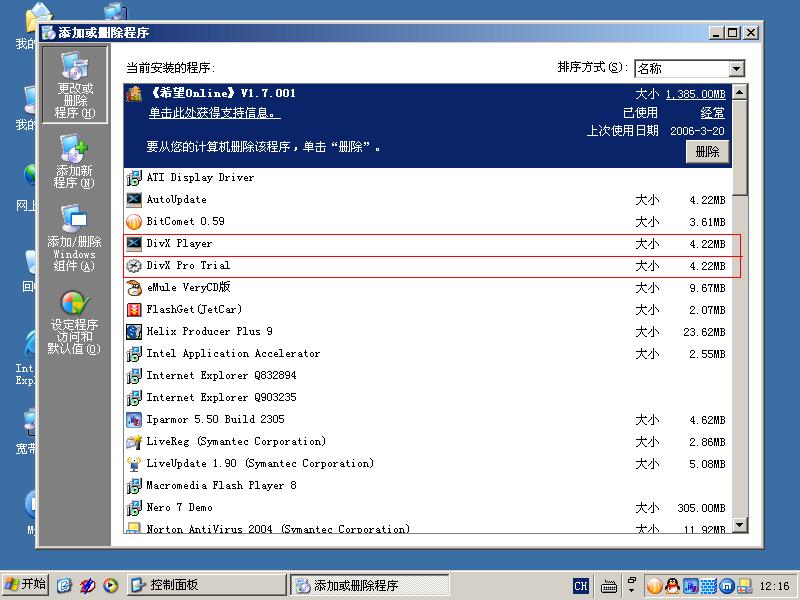
Task: Select the Nero 7 Demo entry
Action: click(x=428, y=507)
